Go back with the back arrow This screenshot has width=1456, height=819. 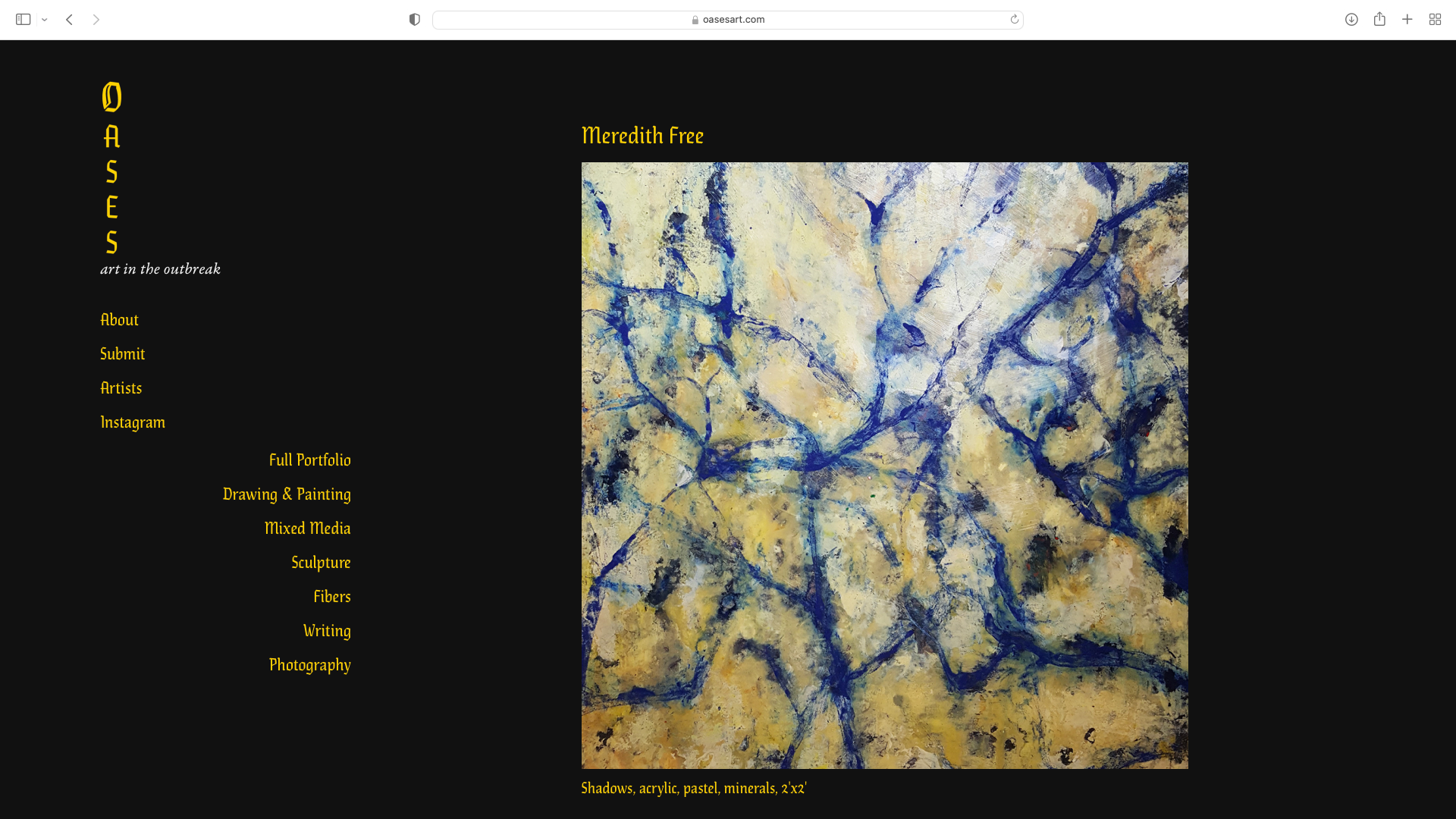69,20
